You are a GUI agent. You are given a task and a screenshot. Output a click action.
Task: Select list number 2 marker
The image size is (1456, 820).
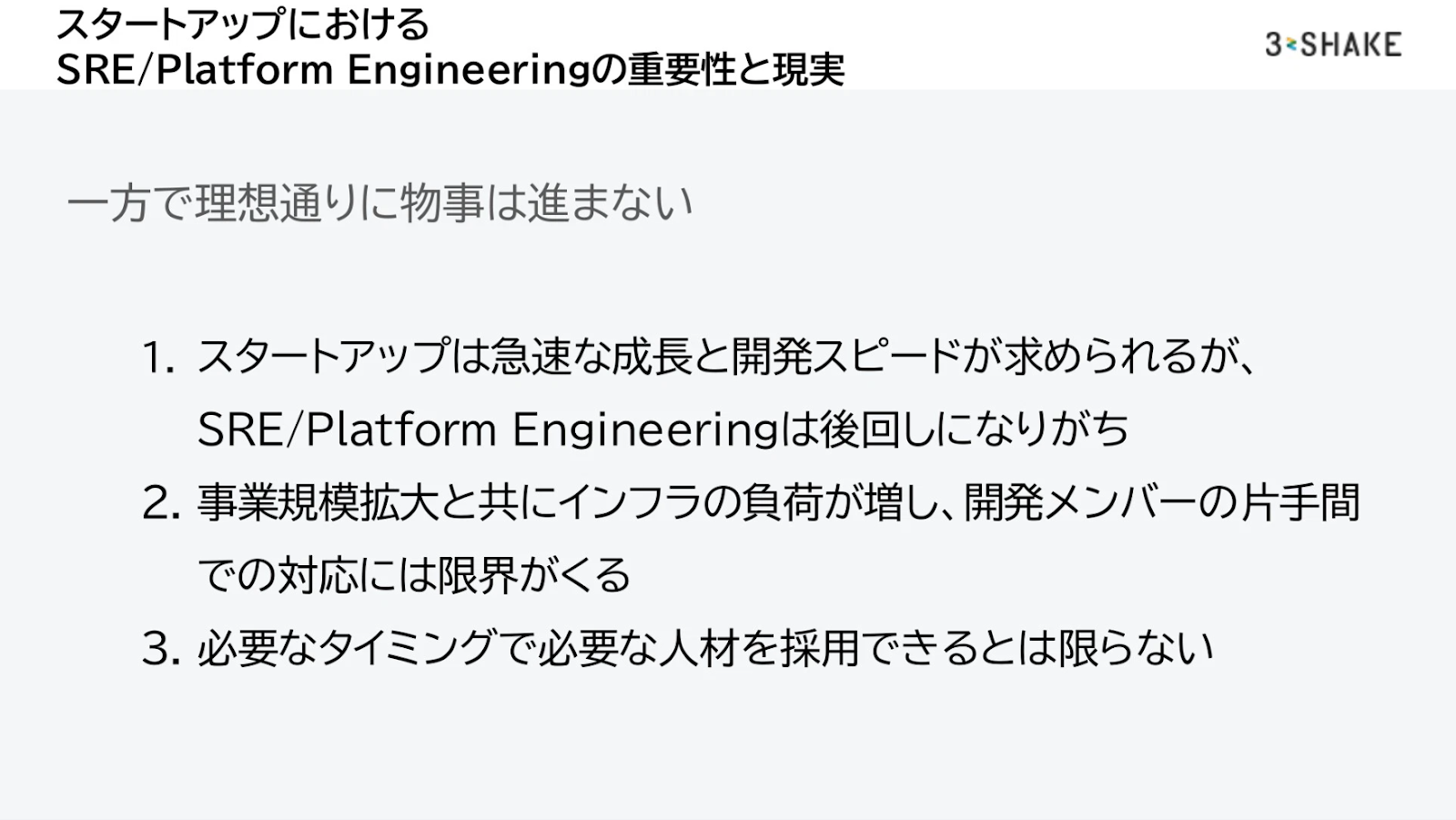point(161,503)
